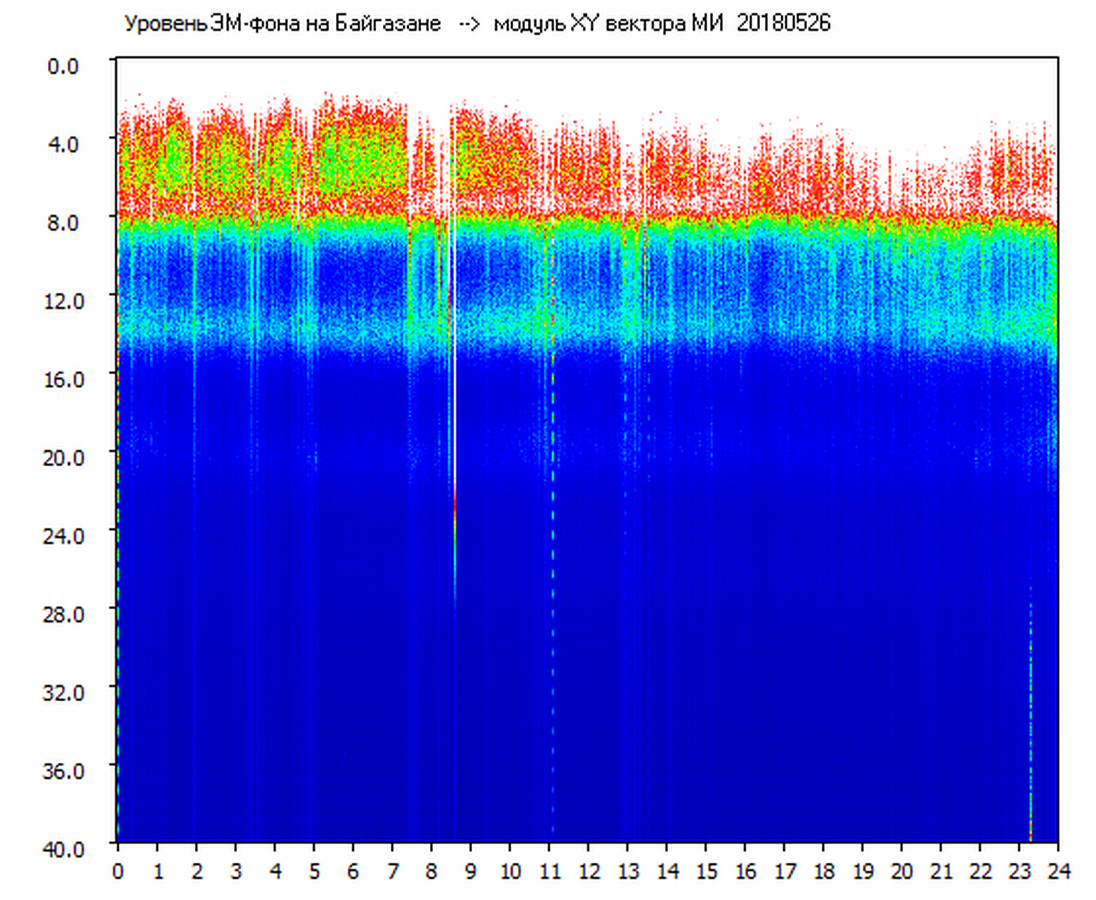The image size is (1096, 900).
Task: Select hour 5 on the x-axis
Action: (314, 871)
